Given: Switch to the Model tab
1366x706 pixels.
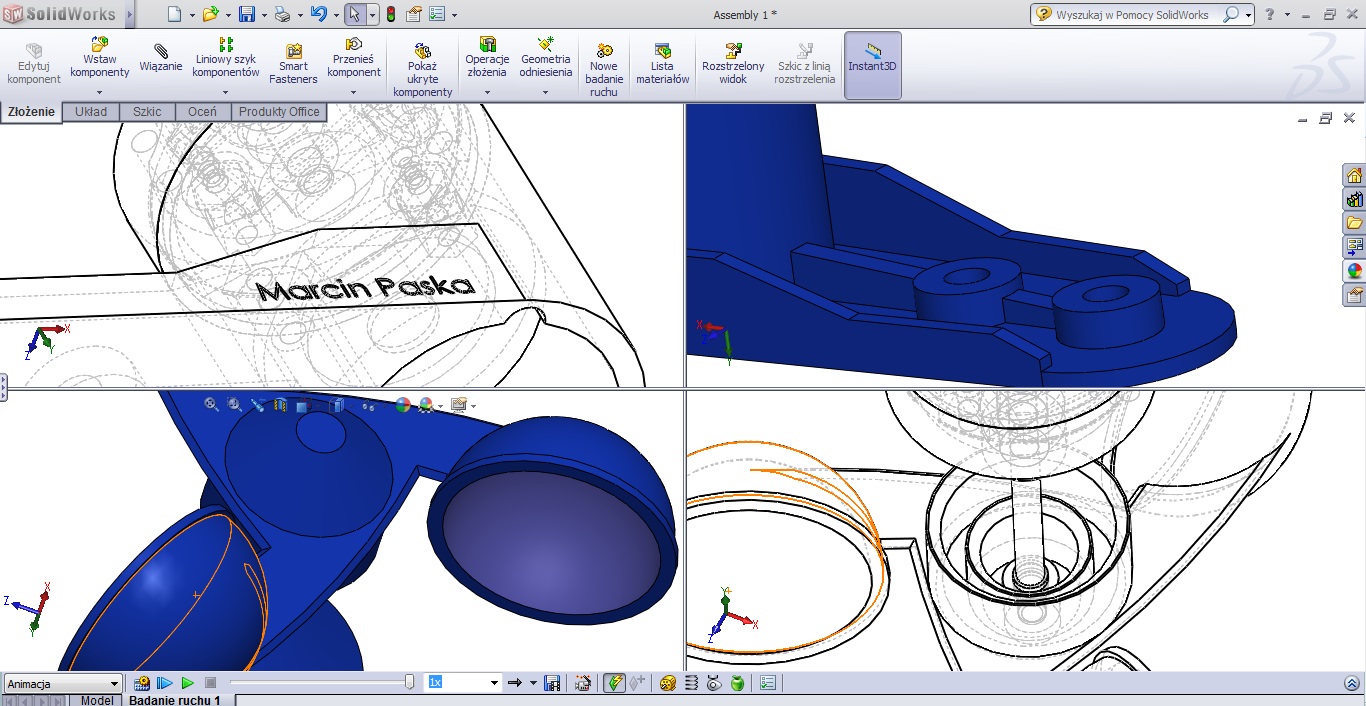Looking at the screenshot, I should click(96, 700).
